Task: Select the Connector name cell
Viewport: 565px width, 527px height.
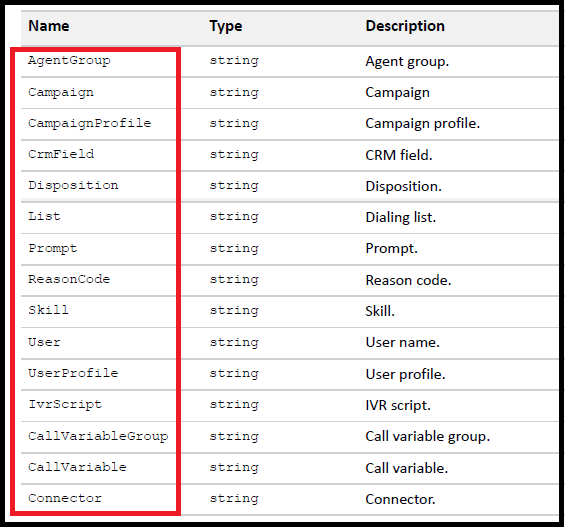Action: click(x=65, y=498)
